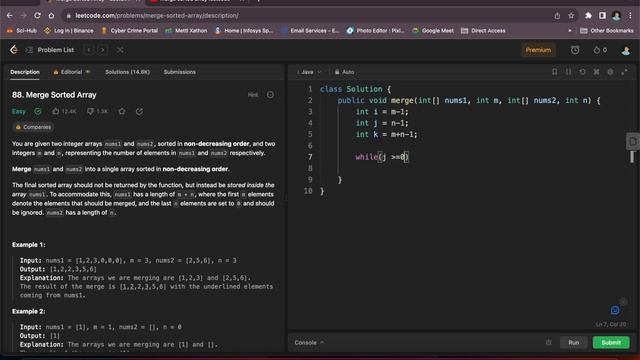
Task: Switch to the Description tab
Action: 25,72
